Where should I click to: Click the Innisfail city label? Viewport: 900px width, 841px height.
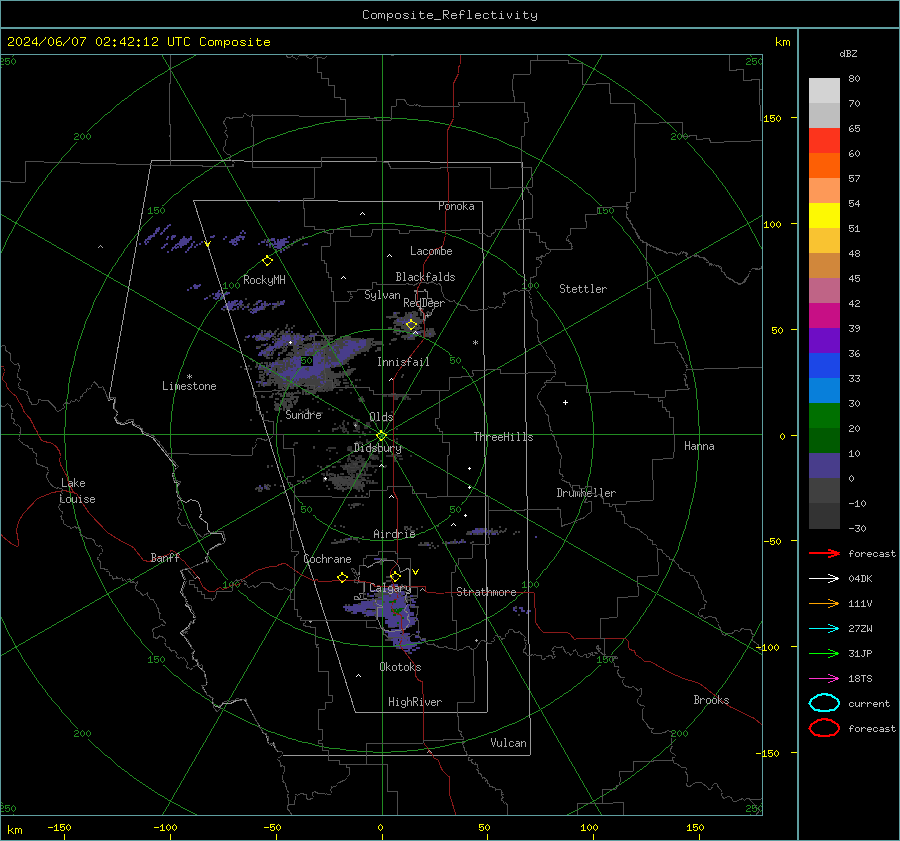click(x=403, y=362)
